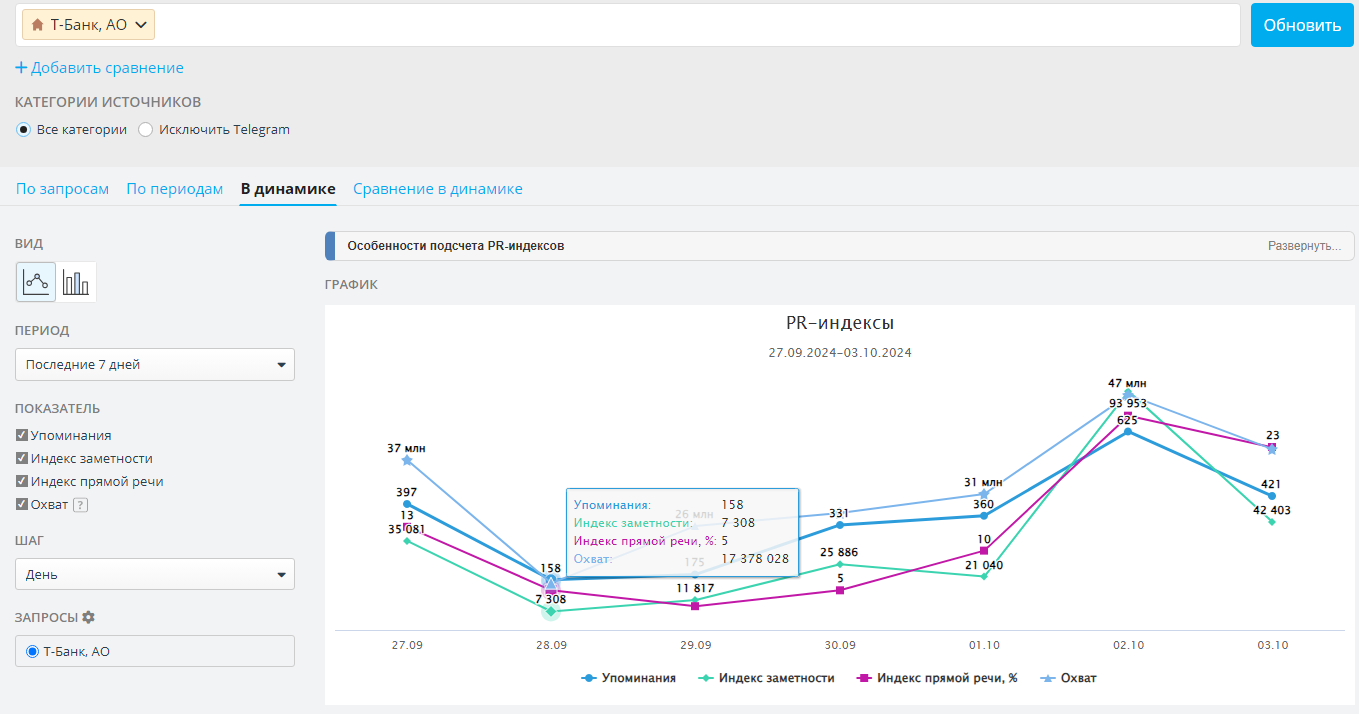Switch to the По запросам tab
The height and width of the screenshot is (714, 1359).
point(63,189)
